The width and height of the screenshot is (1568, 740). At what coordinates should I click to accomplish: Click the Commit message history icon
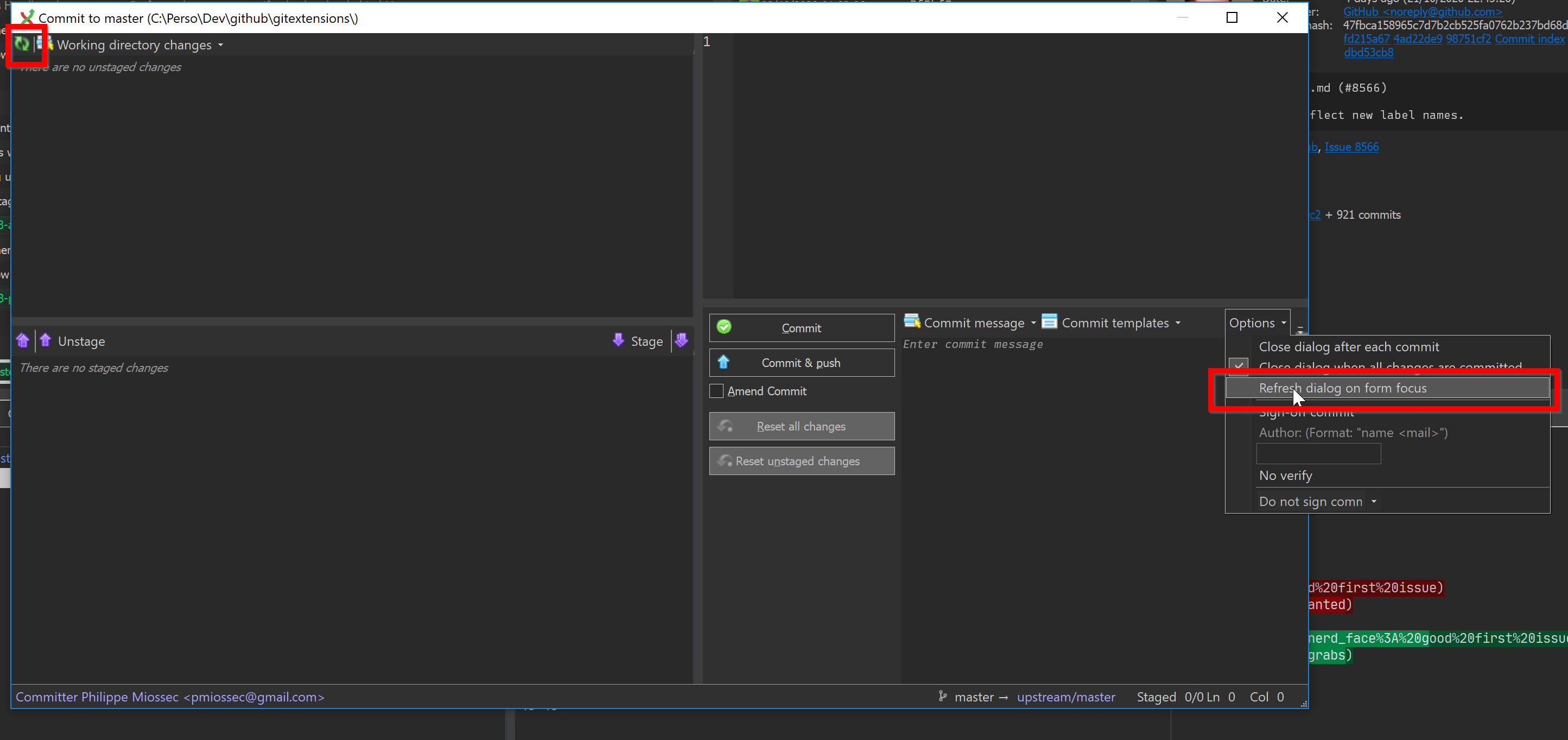[x=912, y=322]
